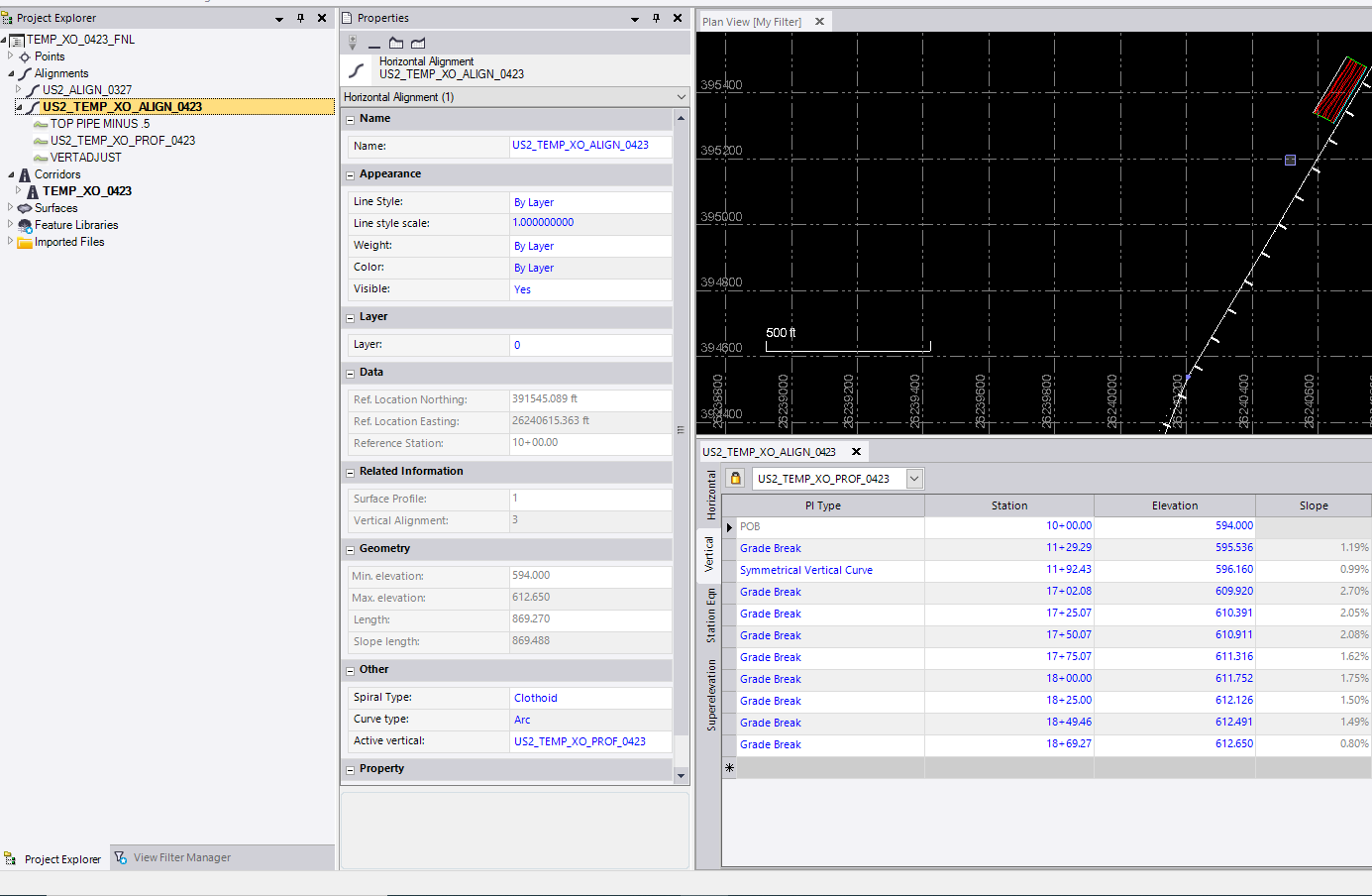
Task: Click the View Filter Manager funnel icon
Action: [121, 857]
